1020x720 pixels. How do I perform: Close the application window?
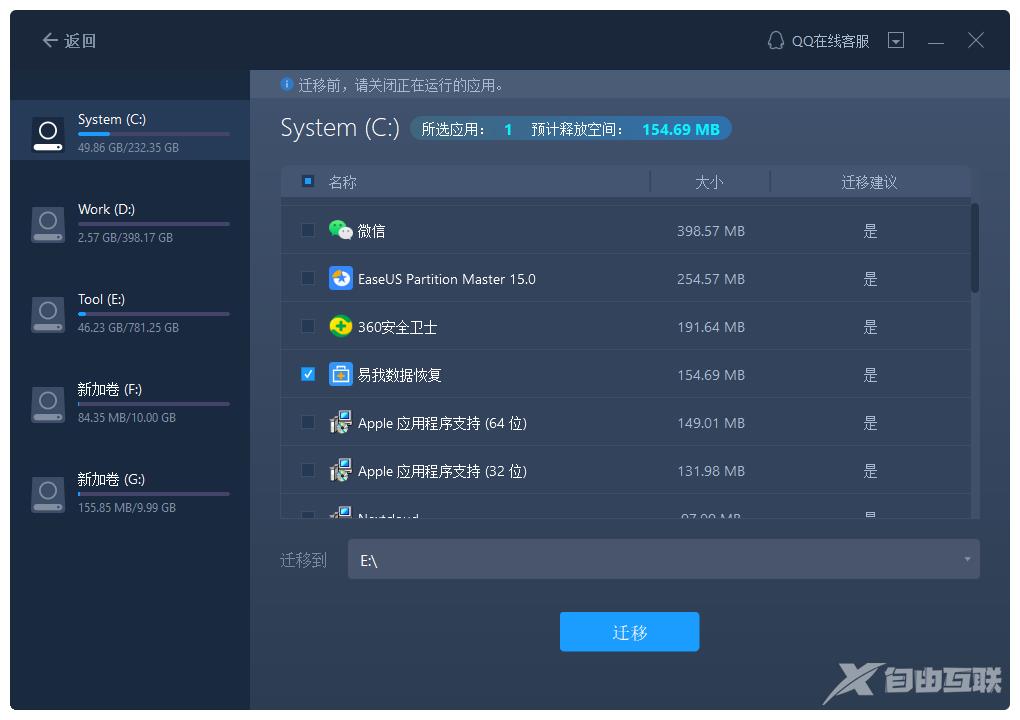click(x=975, y=40)
